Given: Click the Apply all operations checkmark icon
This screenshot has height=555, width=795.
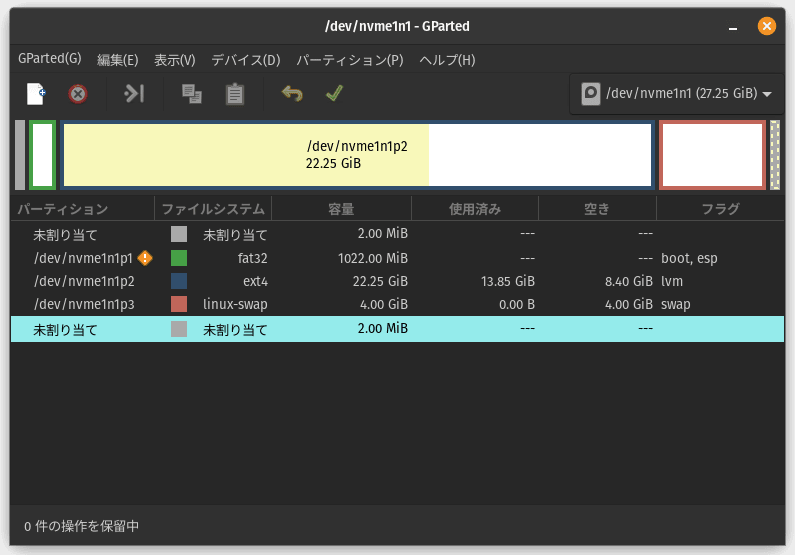Looking at the screenshot, I should click(x=334, y=93).
